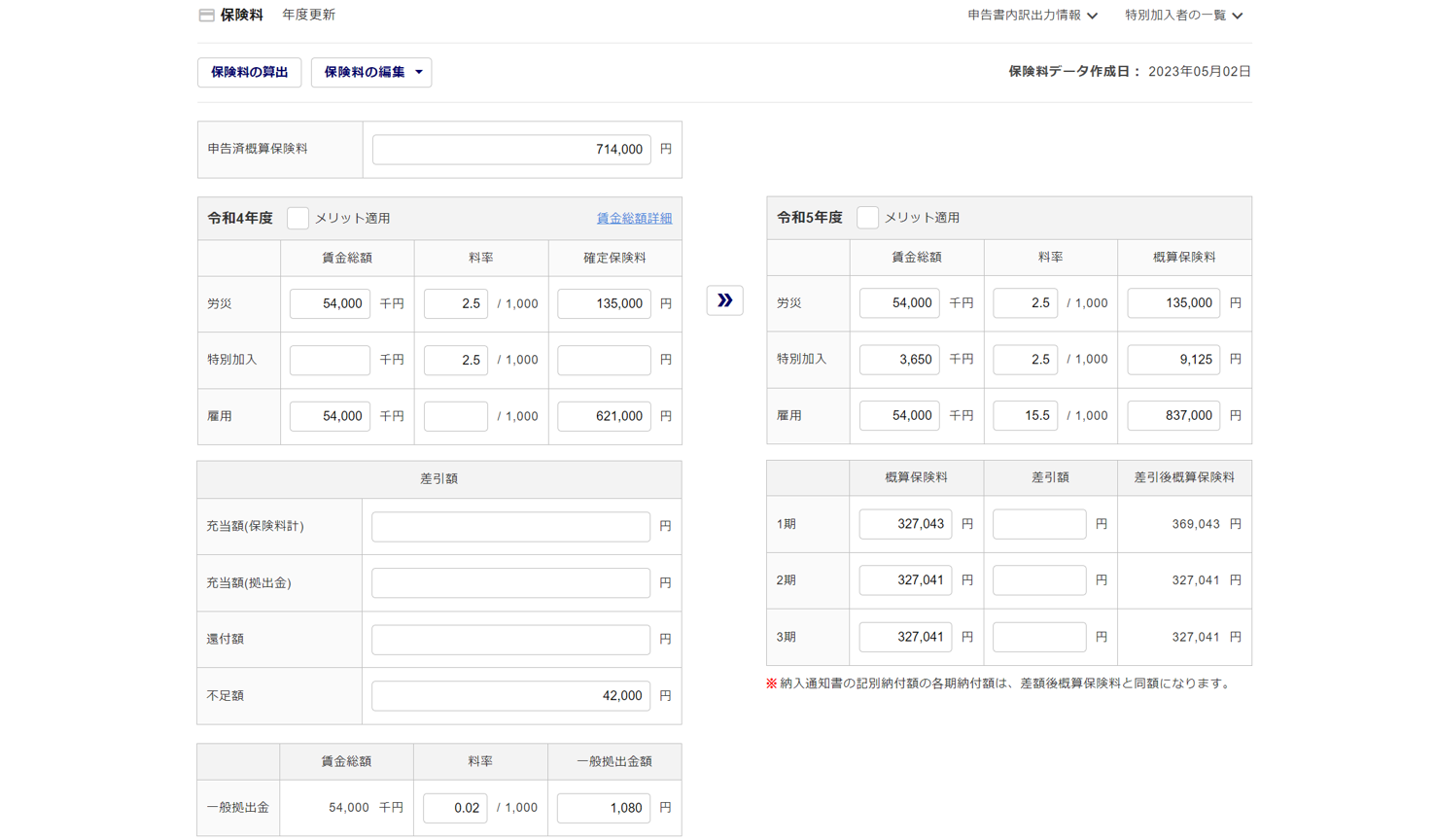This screenshot has width=1435, height=840.
Task: Click the 不足額 field showing 42,000
Action: point(510,696)
